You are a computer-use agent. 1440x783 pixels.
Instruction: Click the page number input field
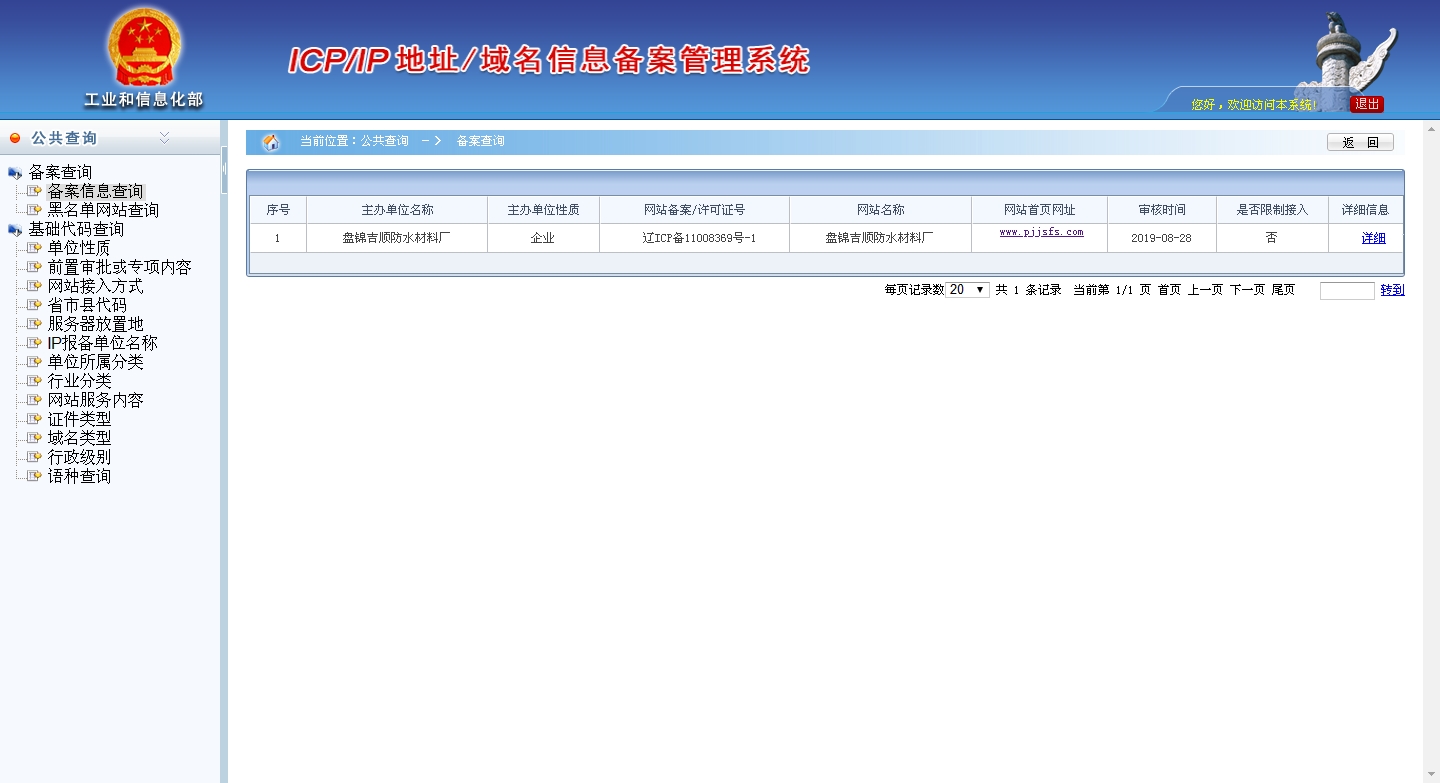[x=1346, y=291]
